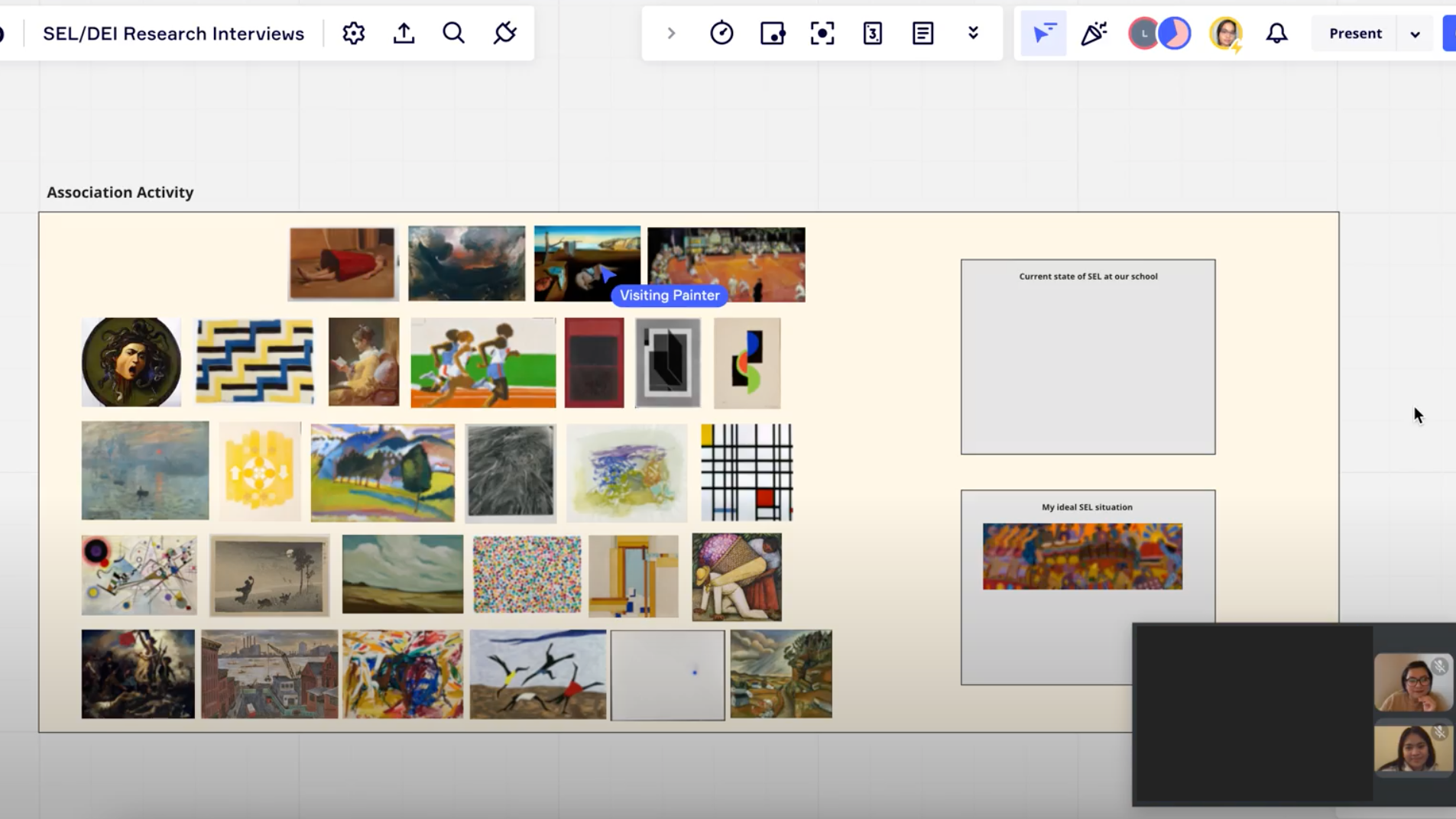Image resolution: width=1456 pixels, height=819 pixels.
Task: Select the flower carrier painting
Action: 737,577
